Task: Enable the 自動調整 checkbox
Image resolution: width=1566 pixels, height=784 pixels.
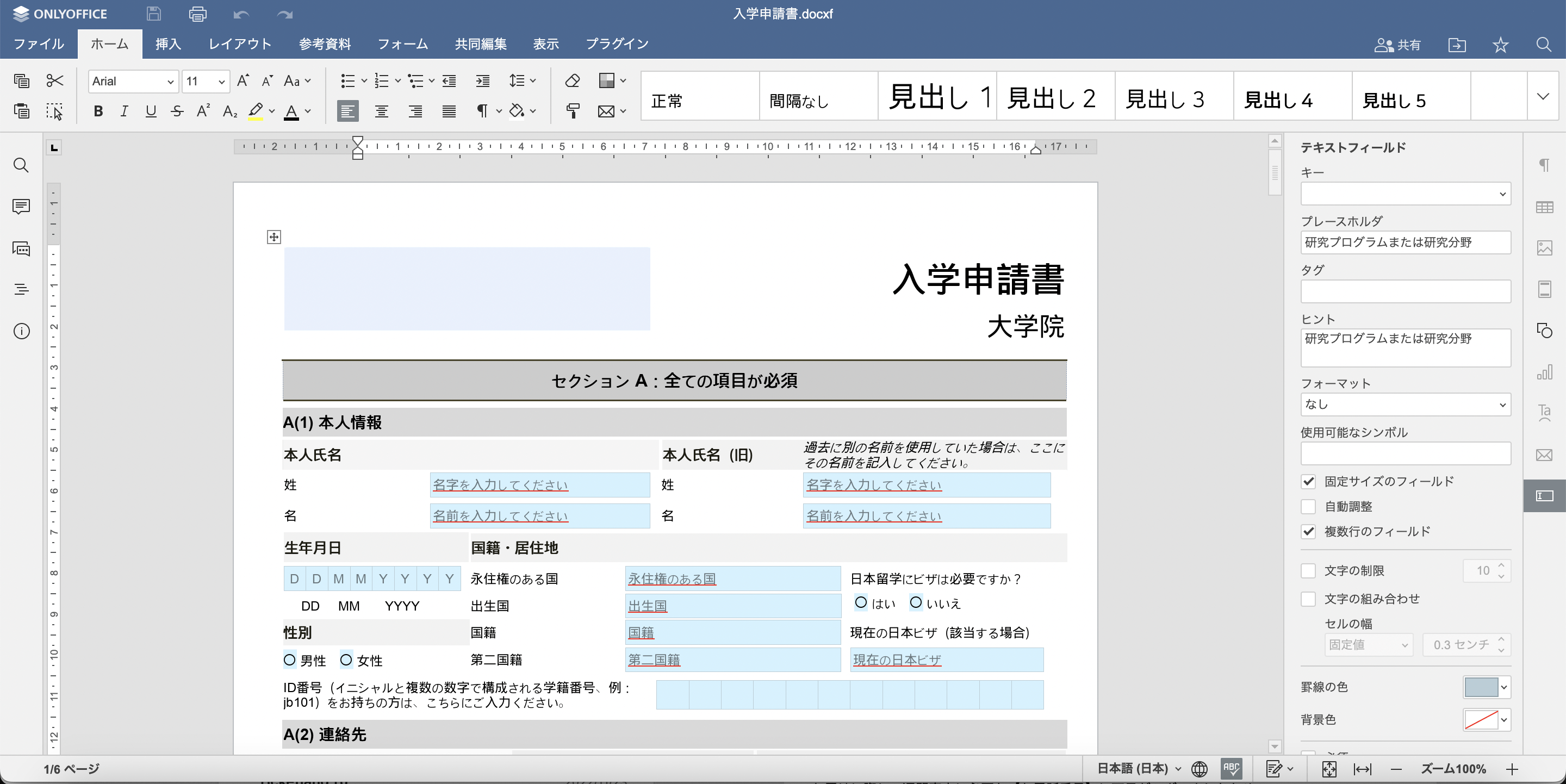Action: [x=1308, y=506]
